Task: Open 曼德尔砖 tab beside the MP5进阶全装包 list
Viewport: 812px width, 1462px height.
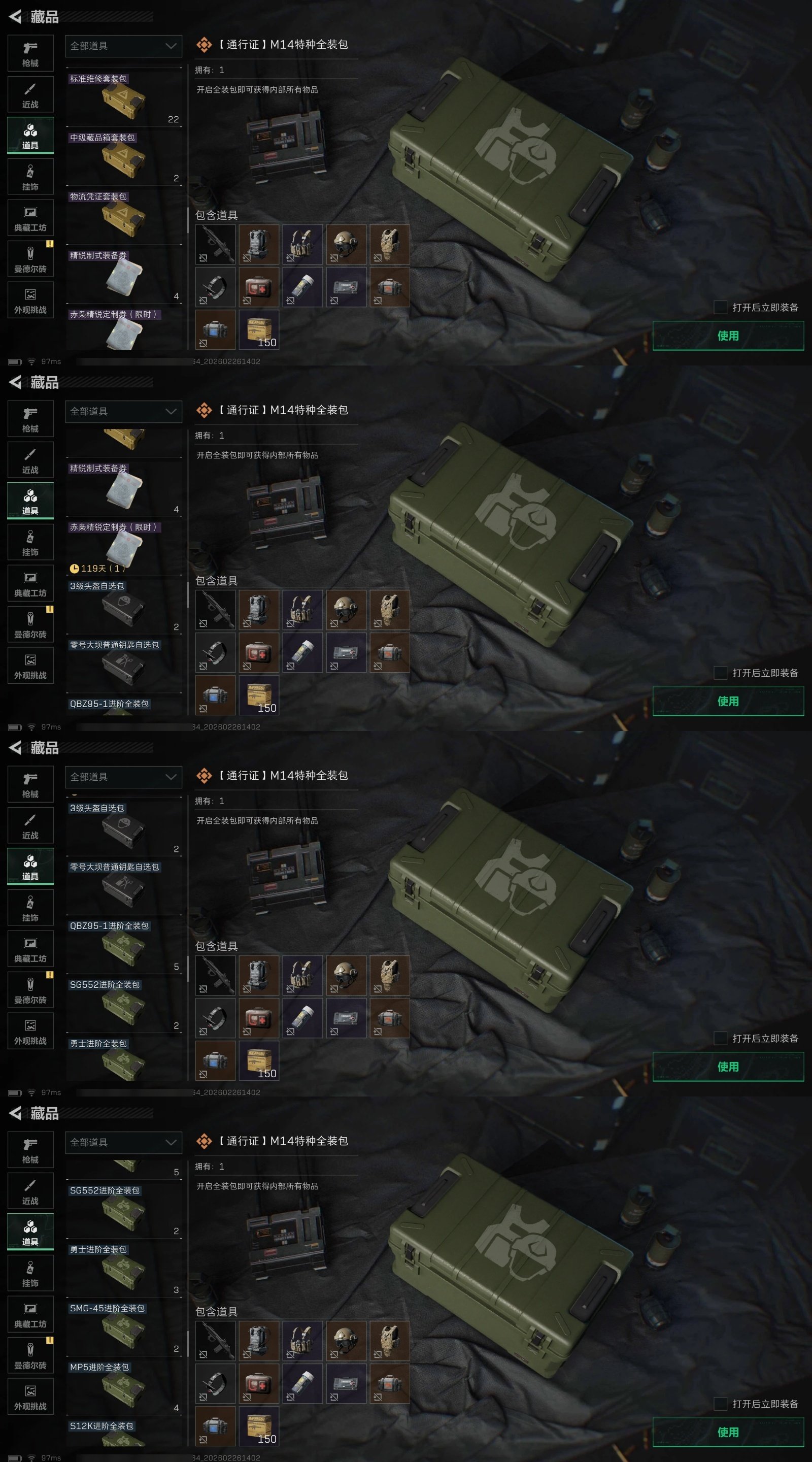Action: (x=30, y=1355)
